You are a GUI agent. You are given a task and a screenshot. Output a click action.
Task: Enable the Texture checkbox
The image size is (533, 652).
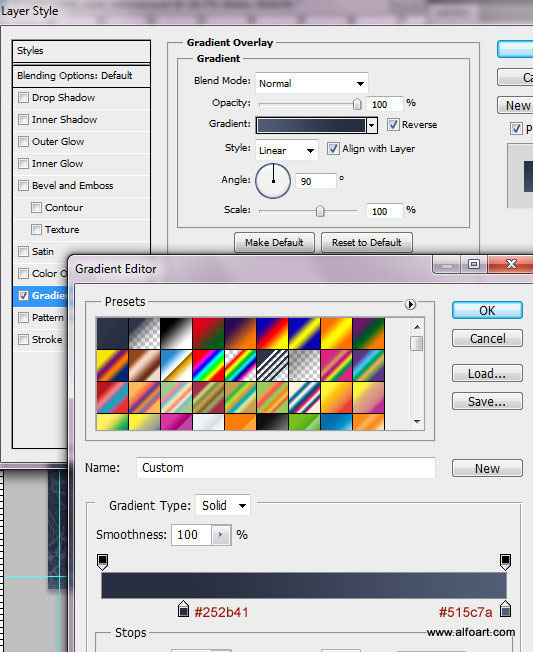[36, 229]
